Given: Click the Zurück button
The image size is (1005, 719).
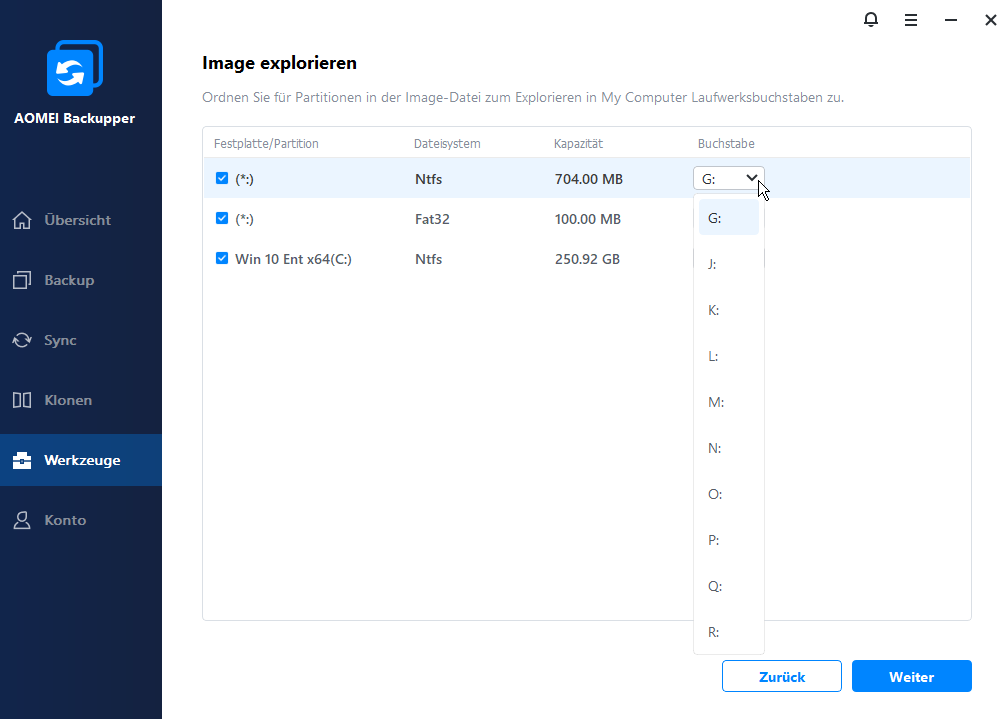Looking at the screenshot, I should pos(782,676).
